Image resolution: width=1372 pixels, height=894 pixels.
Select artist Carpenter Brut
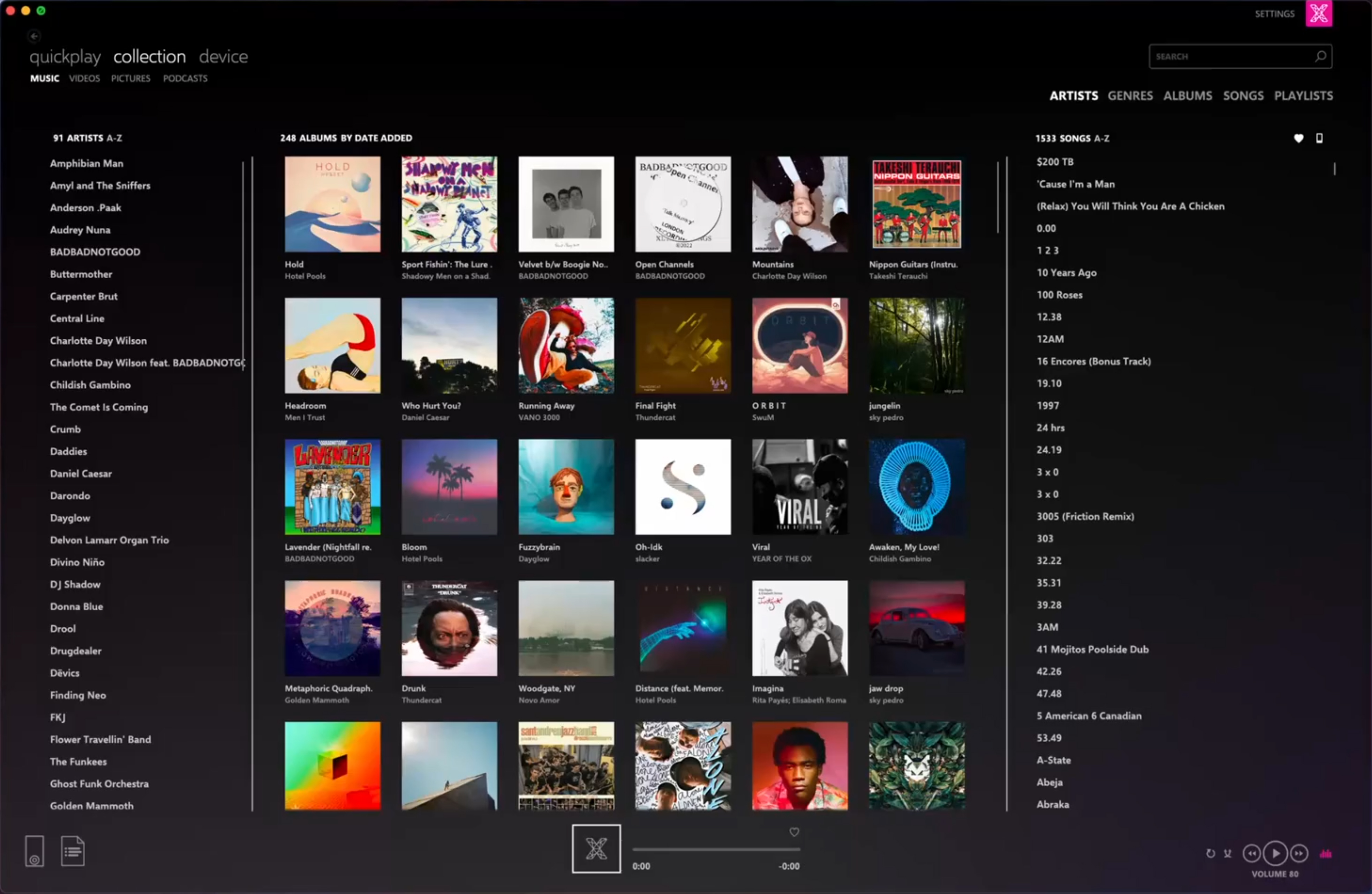[x=84, y=297]
